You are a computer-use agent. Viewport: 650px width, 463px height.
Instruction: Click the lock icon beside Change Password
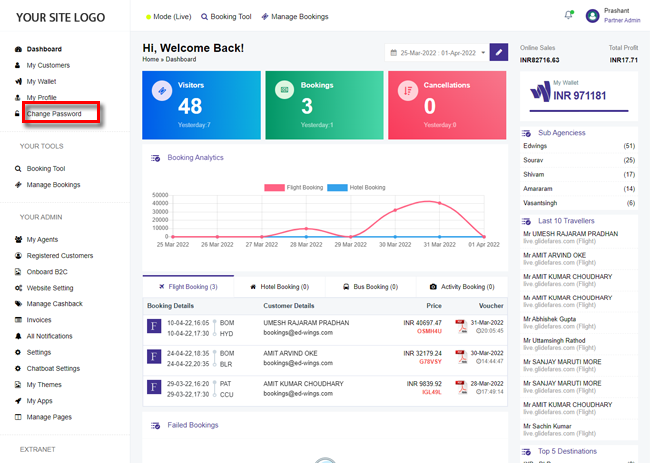[x=17, y=114]
